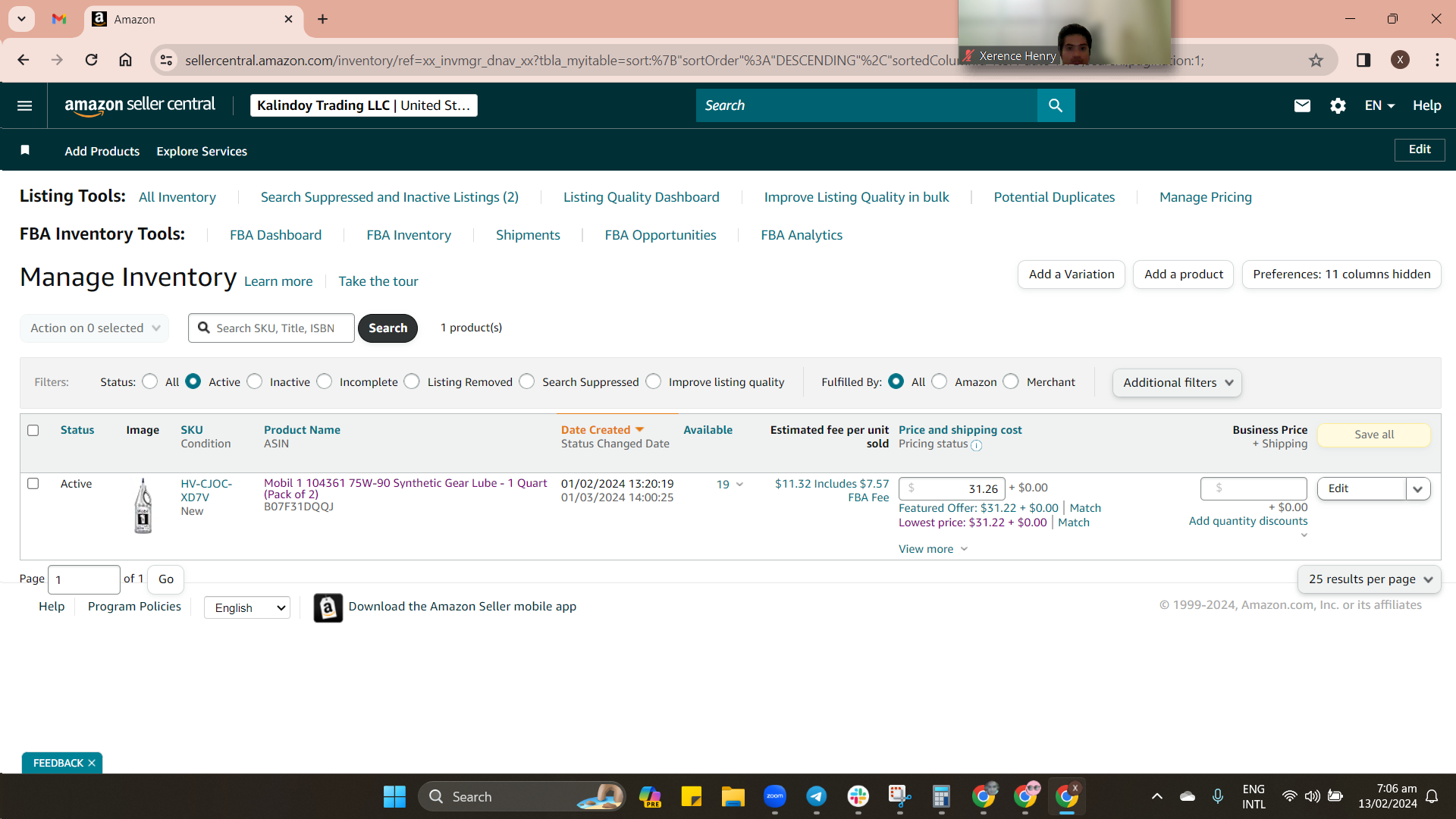1456x819 pixels.
Task: Open the dropdown arrow beside Edit
Action: click(1418, 489)
